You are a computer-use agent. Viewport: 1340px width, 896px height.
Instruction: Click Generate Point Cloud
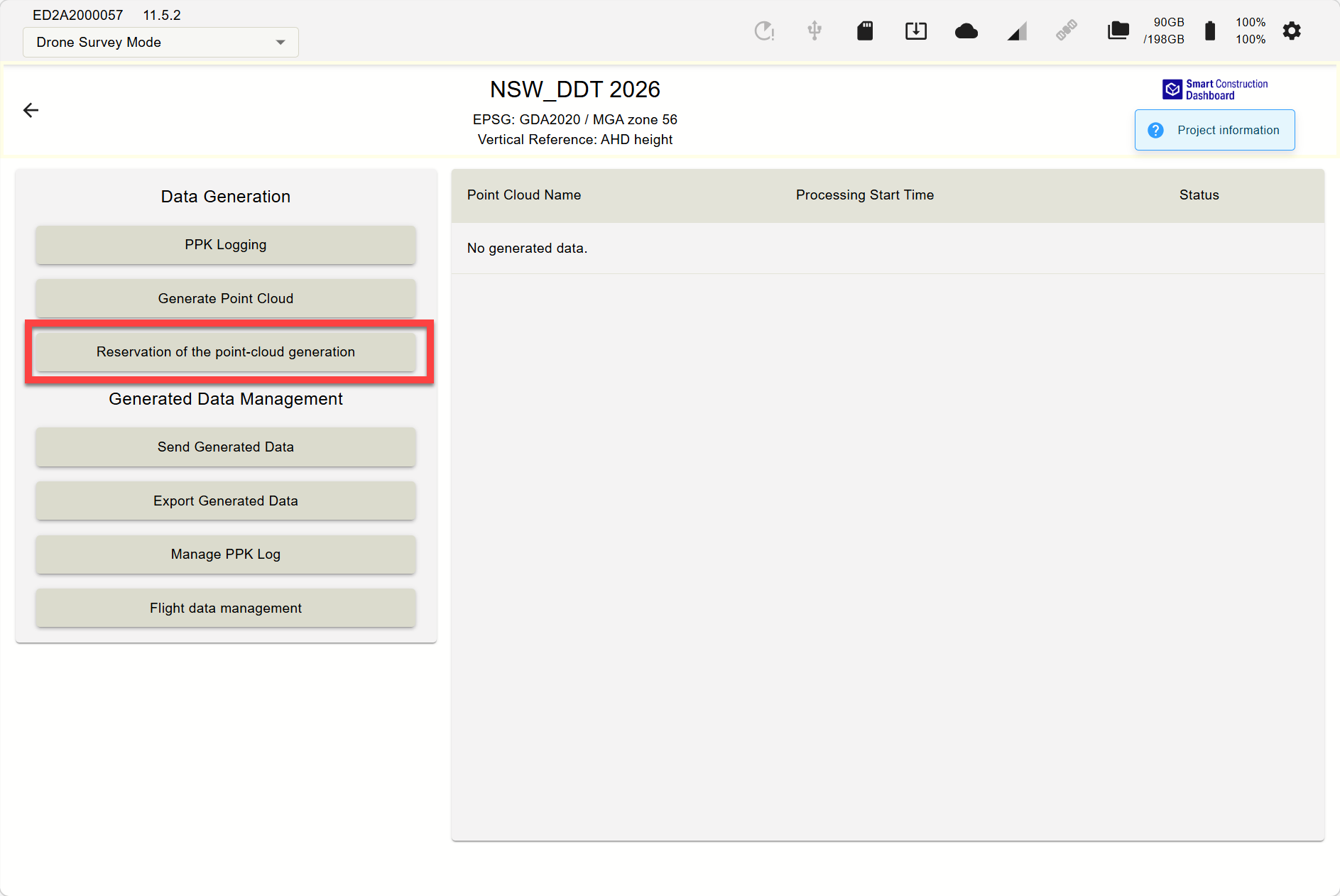226,299
